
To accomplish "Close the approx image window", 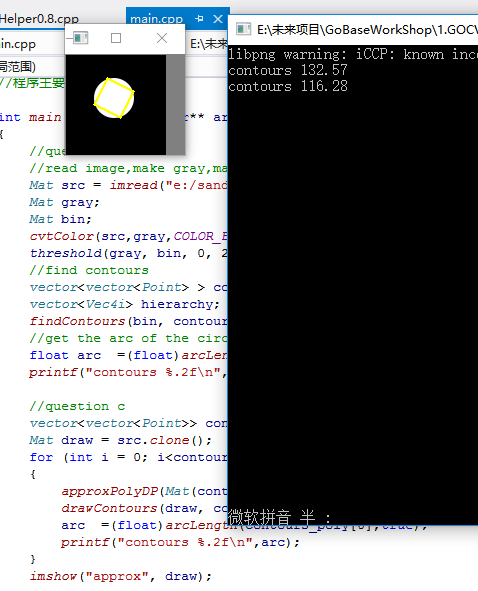I will pos(162,38).
